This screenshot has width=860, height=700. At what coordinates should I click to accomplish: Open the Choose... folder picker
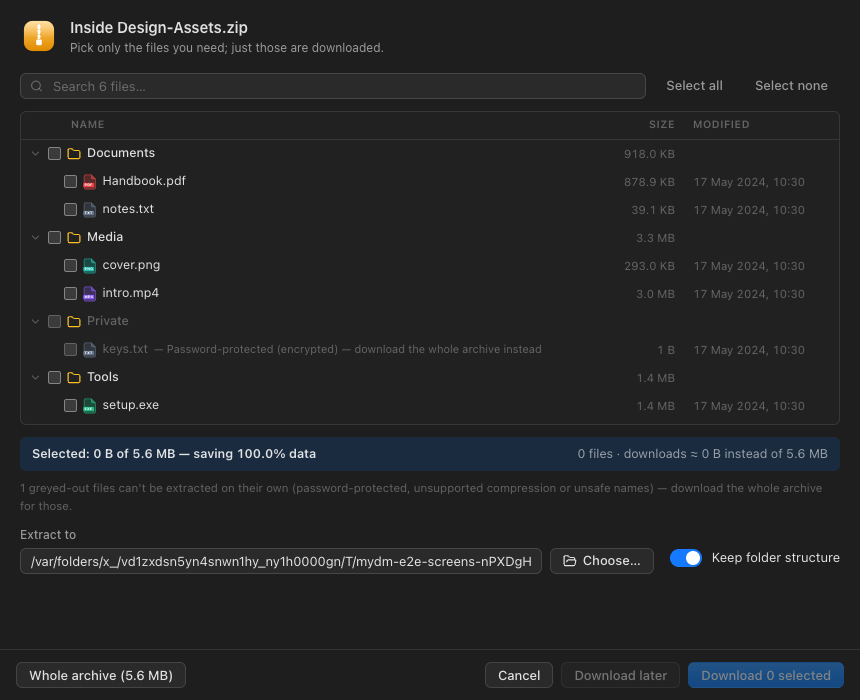pos(602,561)
